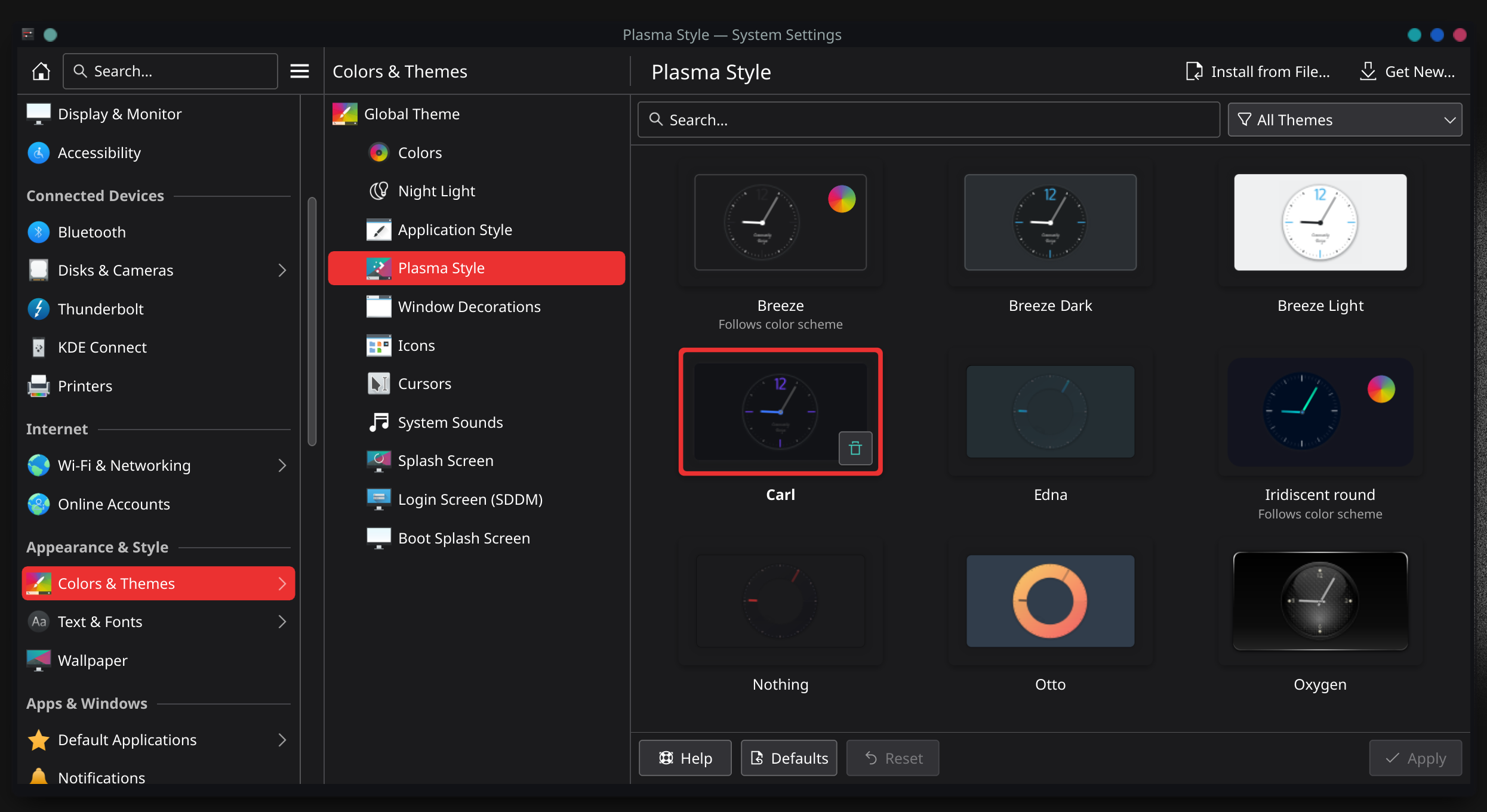This screenshot has width=1487, height=812.
Task: Open Application Style settings
Action: pyautogui.click(x=476, y=230)
